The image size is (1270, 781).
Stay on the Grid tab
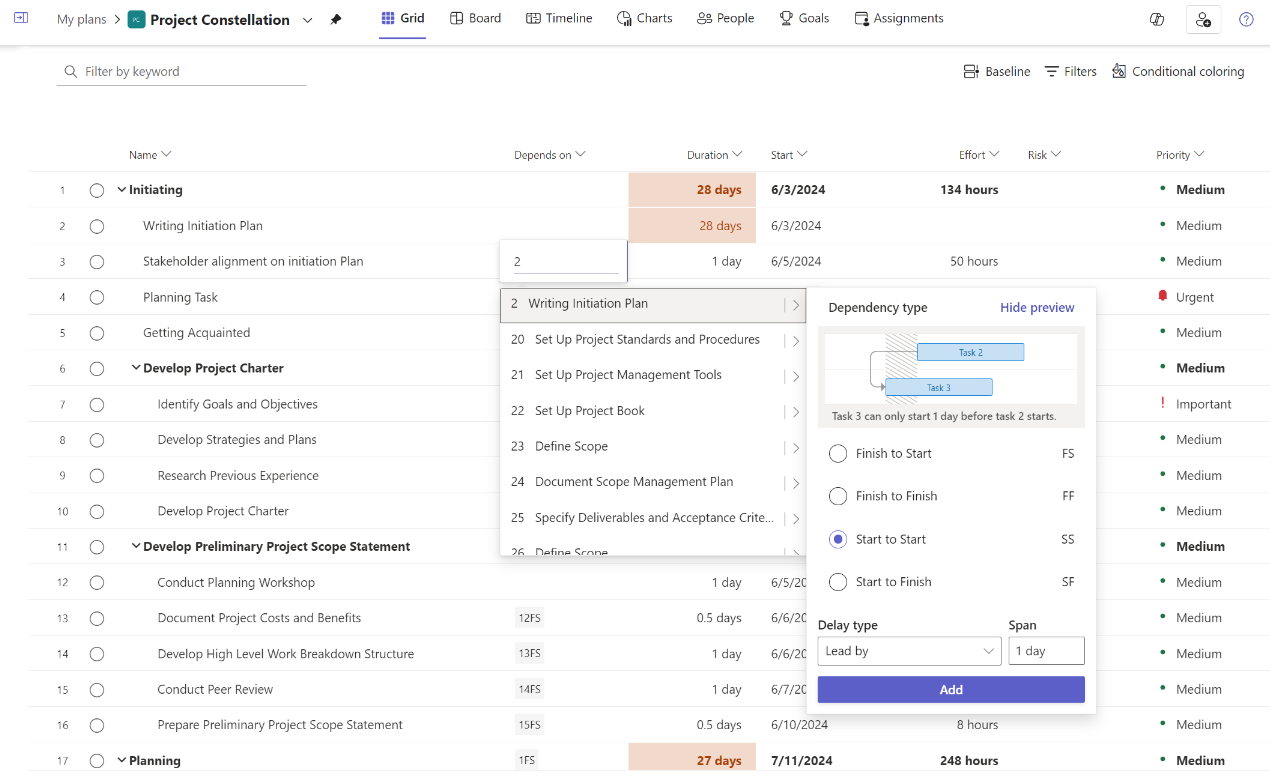coord(402,17)
